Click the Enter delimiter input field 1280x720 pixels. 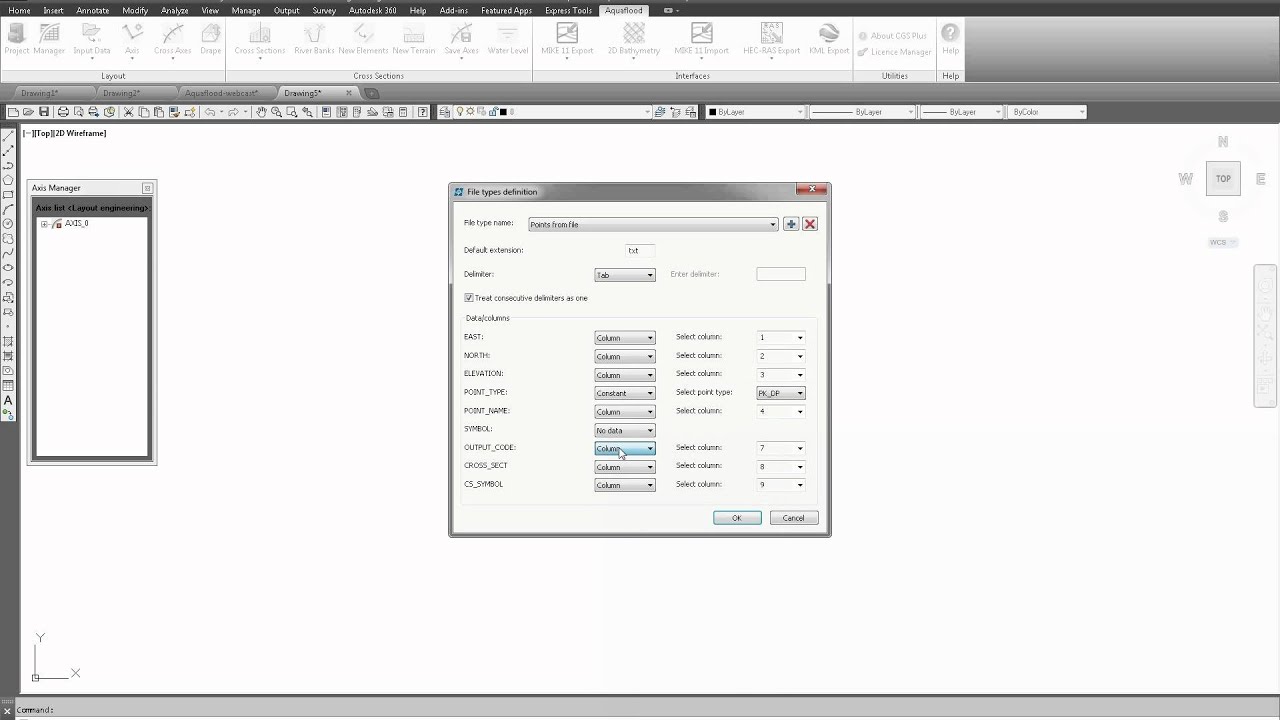click(781, 274)
